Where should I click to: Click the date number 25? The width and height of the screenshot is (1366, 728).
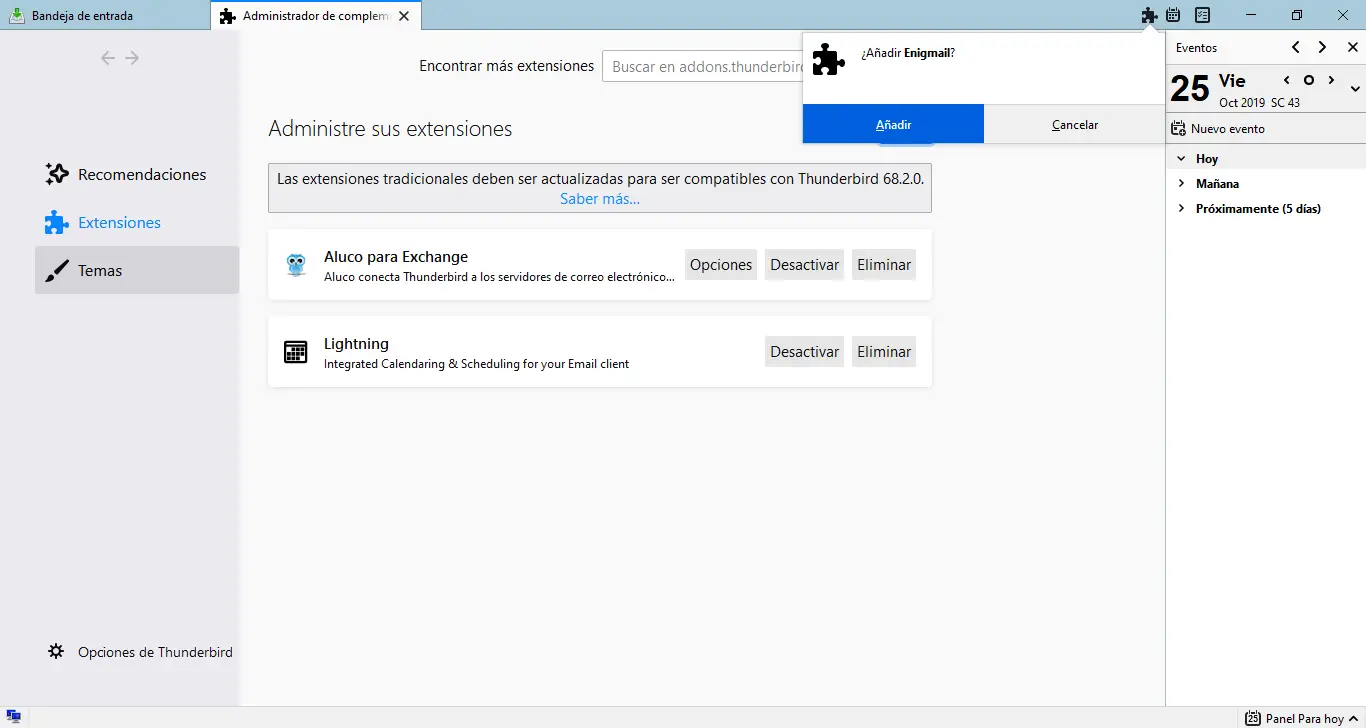(1190, 89)
